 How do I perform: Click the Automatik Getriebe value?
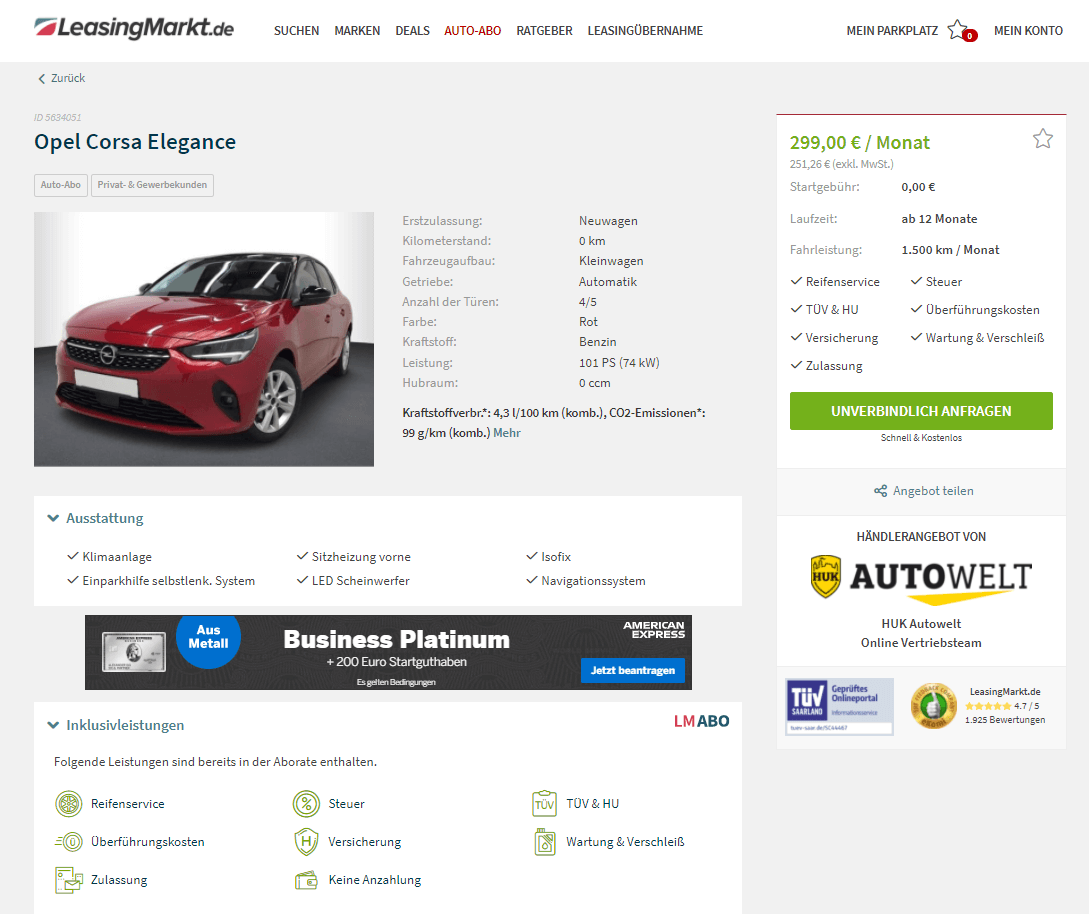click(x=608, y=282)
